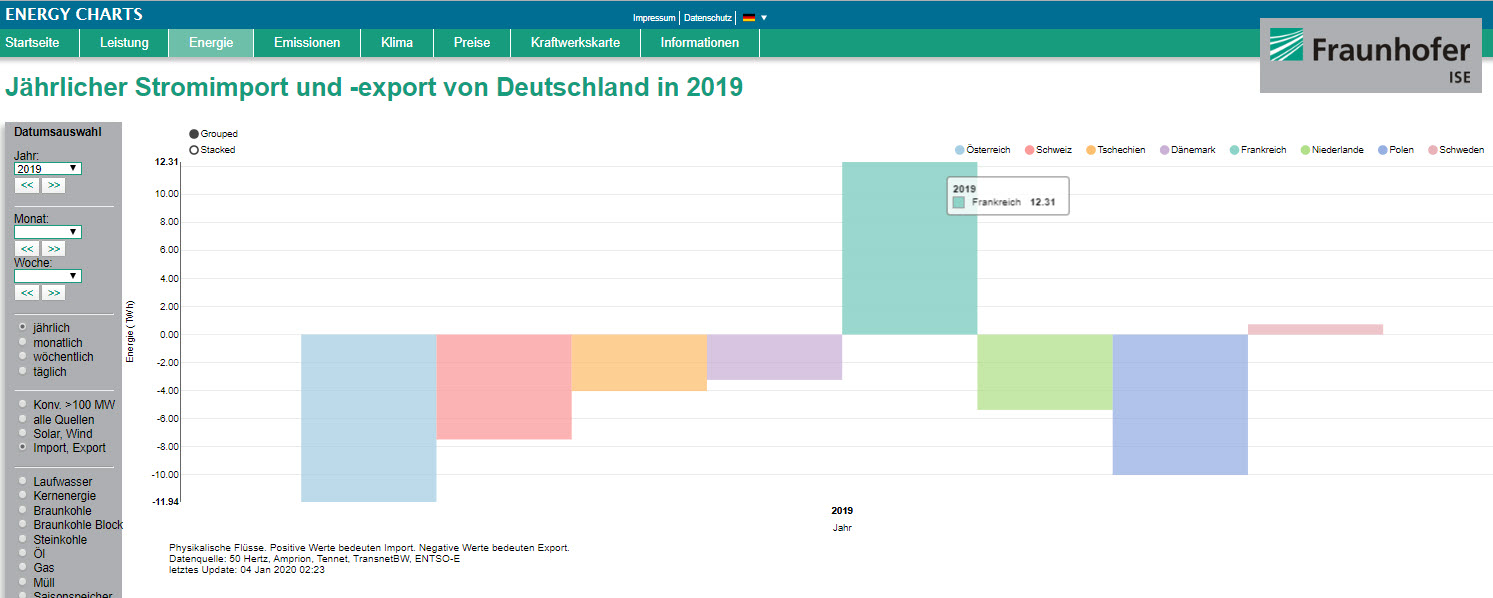The image size is (1493, 598).
Task: Open the Monat dropdown
Action: pyautogui.click(x=47, y=232)
